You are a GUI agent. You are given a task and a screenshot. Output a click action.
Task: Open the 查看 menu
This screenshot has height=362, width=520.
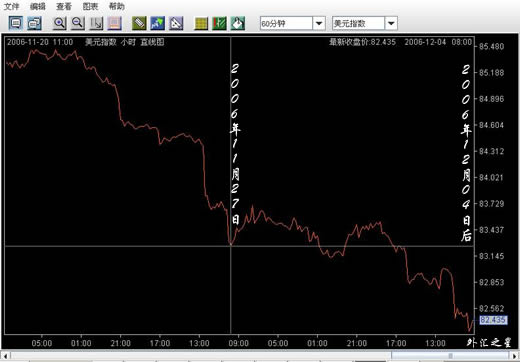(64, 6)
